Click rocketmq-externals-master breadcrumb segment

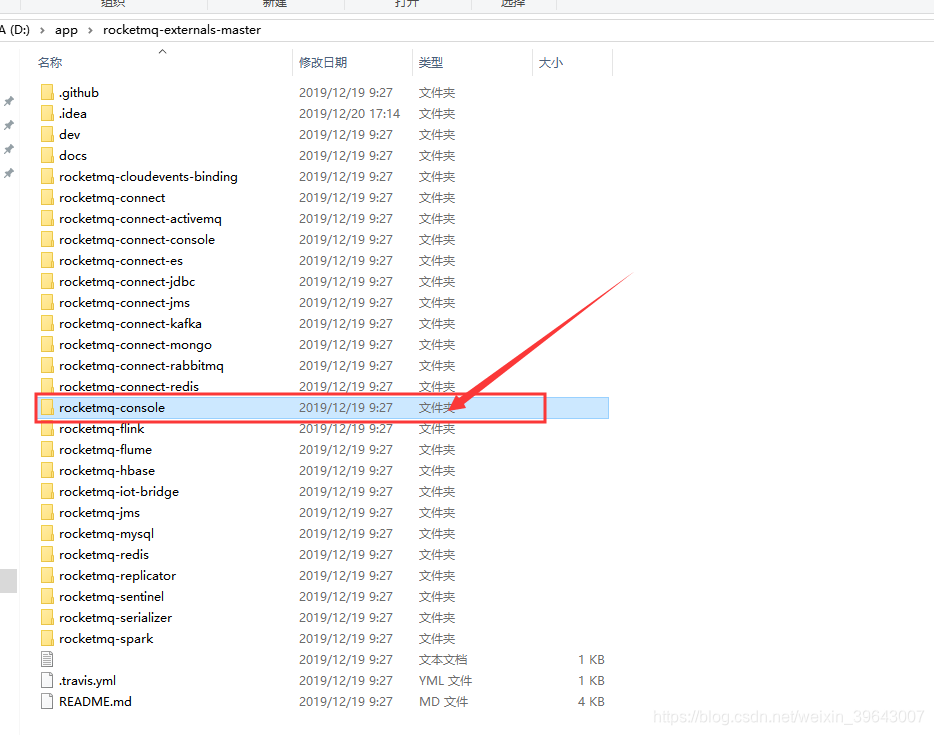tap(182, 30)
